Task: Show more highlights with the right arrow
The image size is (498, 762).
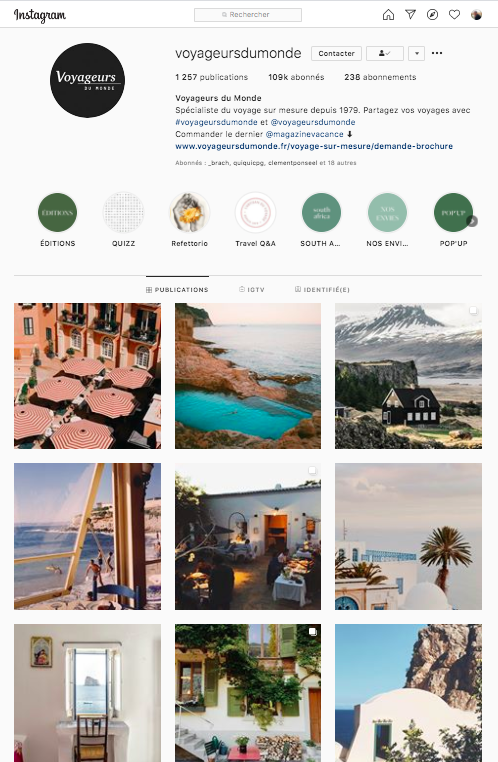Action: (472, 221)
